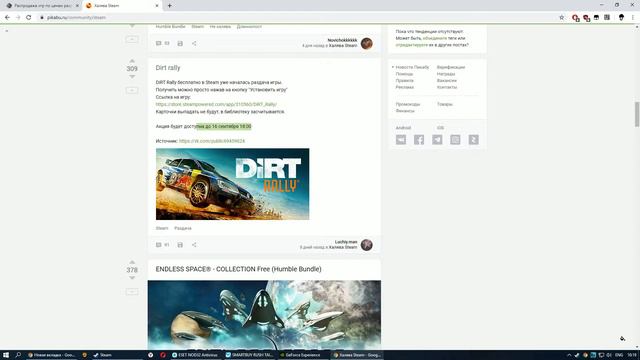Open the Telegram social icon in sidebar

437,140
